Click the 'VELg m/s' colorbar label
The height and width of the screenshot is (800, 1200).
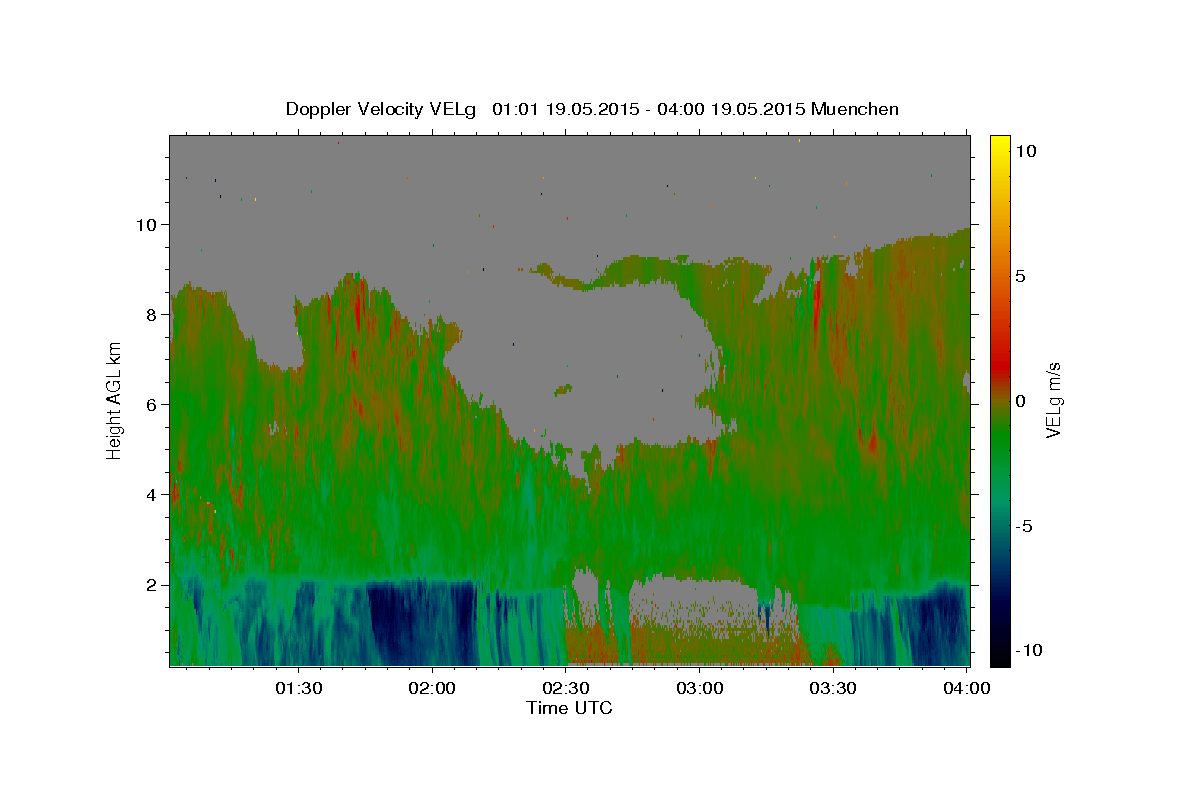point(1053,400)
